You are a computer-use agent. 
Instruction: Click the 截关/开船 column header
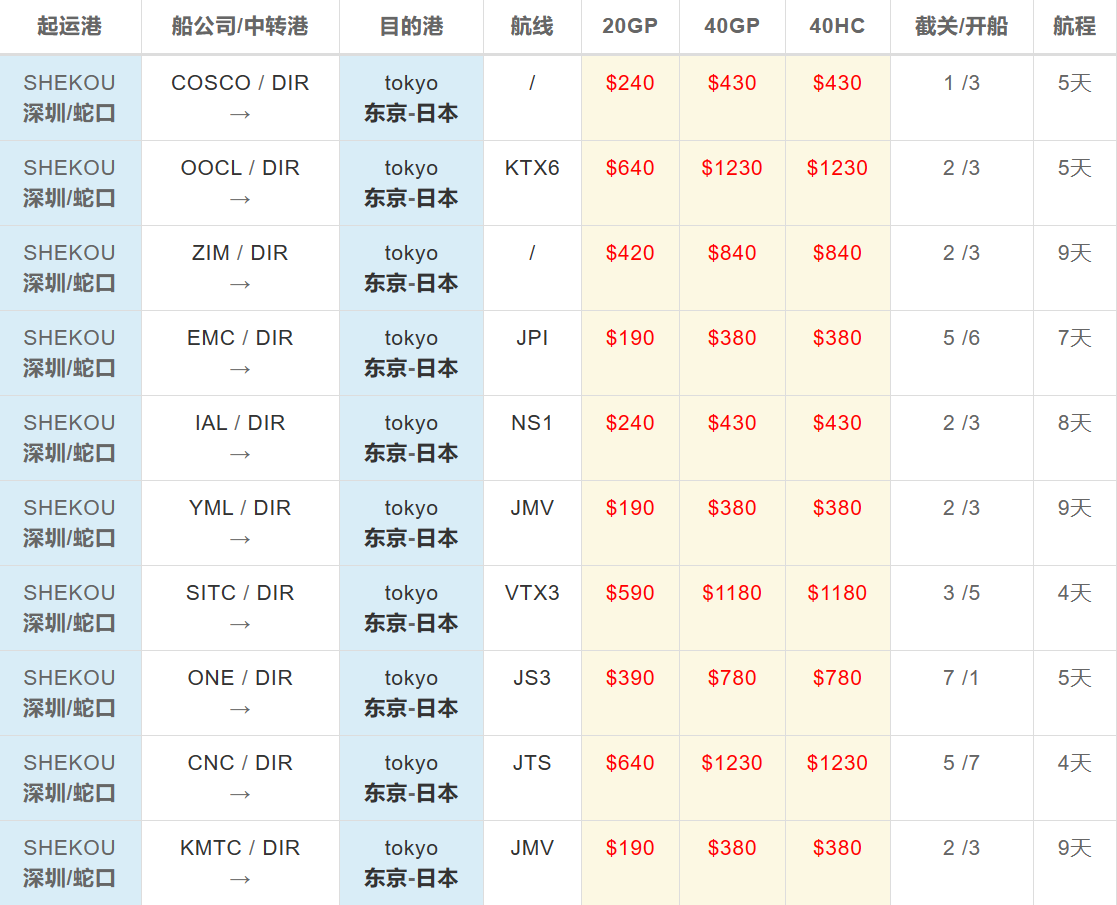(x=961, y=27)
